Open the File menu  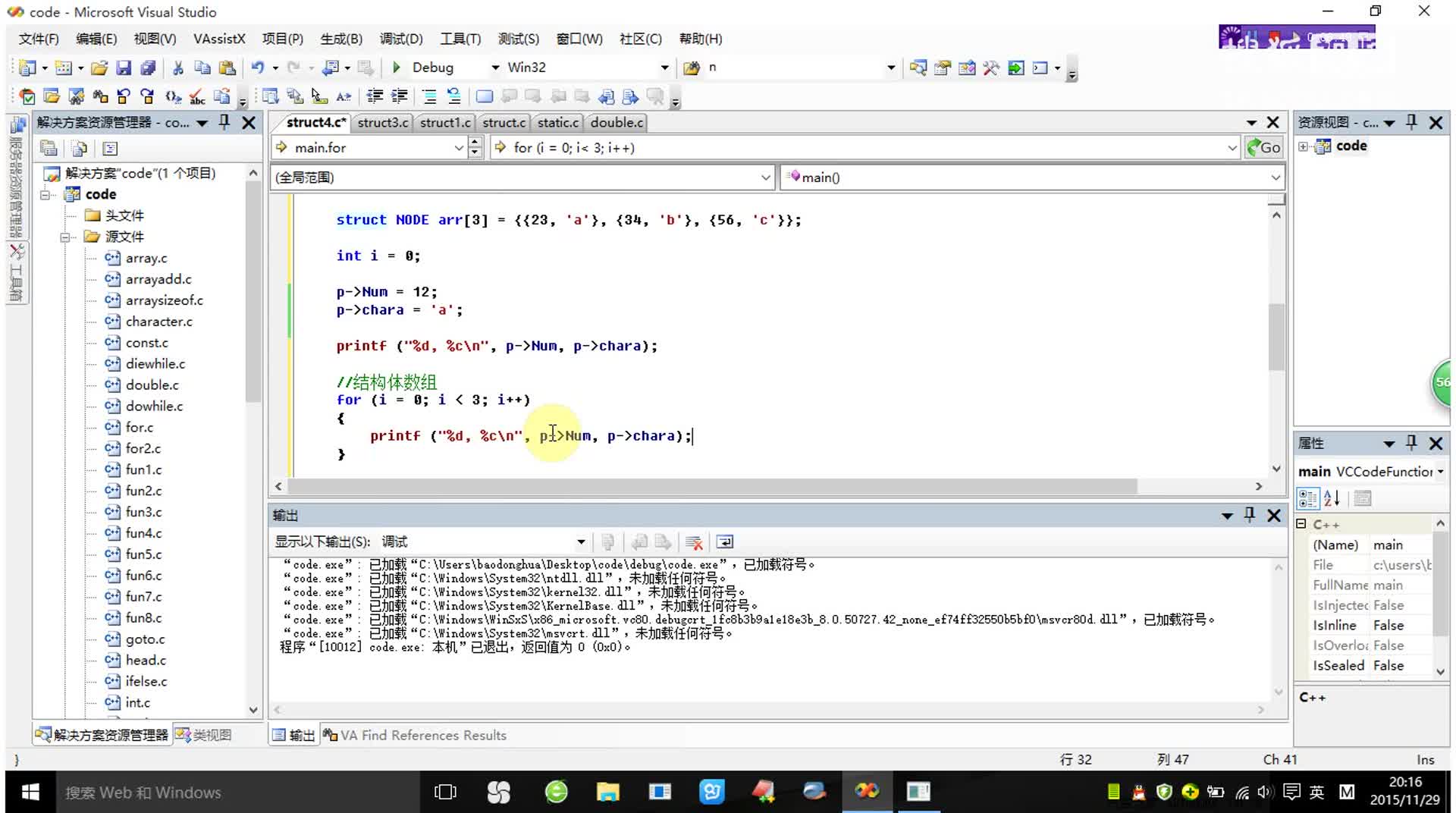tap(39, 39)
